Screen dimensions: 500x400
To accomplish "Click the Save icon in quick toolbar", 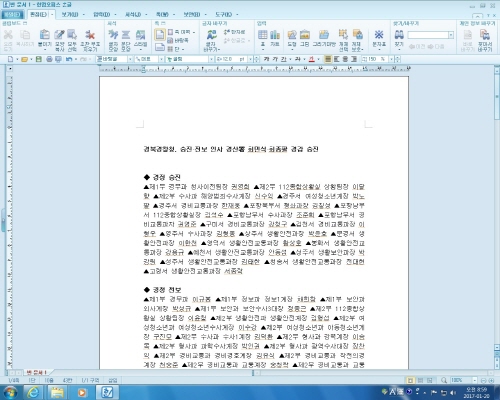I will point(39,59).
